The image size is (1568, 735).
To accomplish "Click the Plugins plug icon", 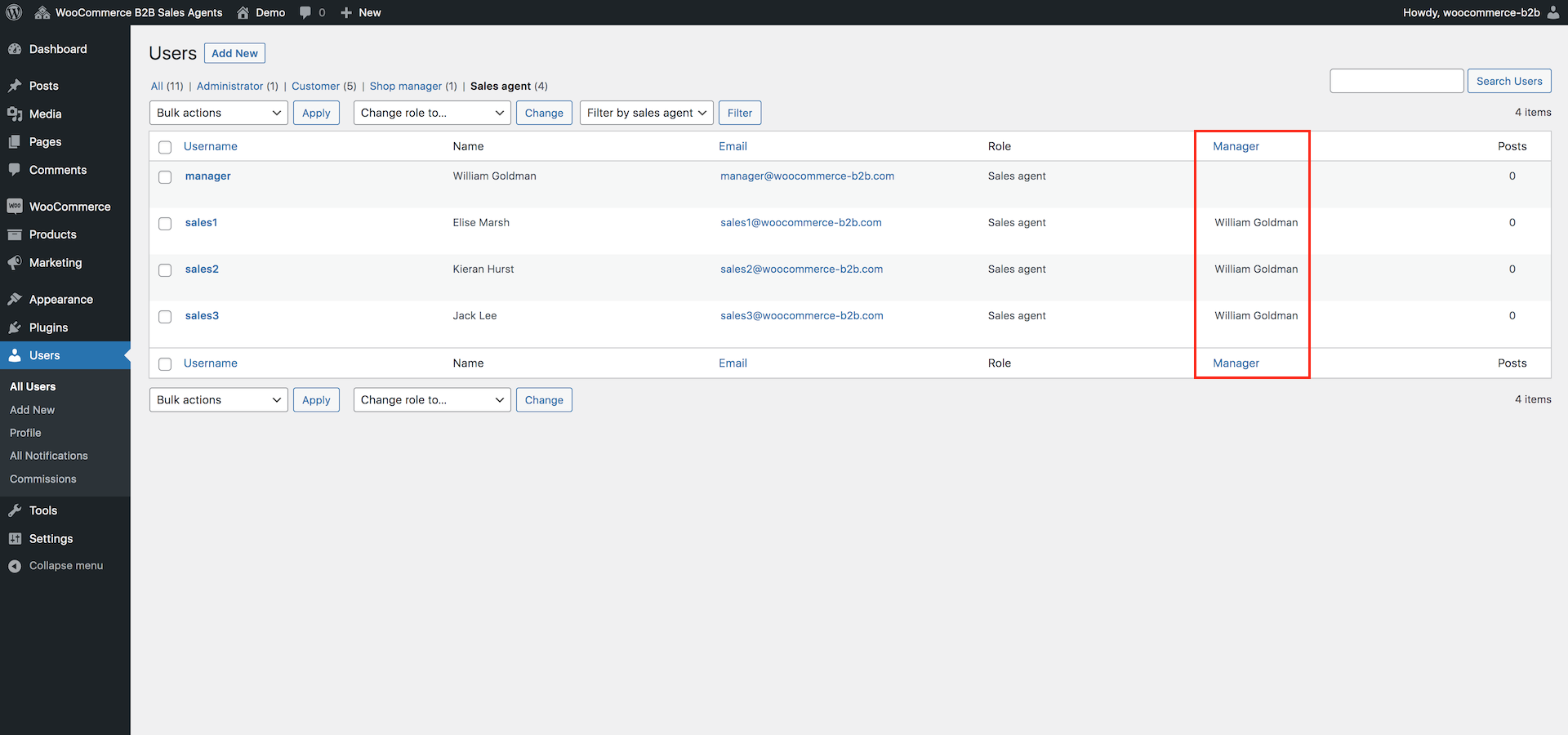I will click(15, 327).
